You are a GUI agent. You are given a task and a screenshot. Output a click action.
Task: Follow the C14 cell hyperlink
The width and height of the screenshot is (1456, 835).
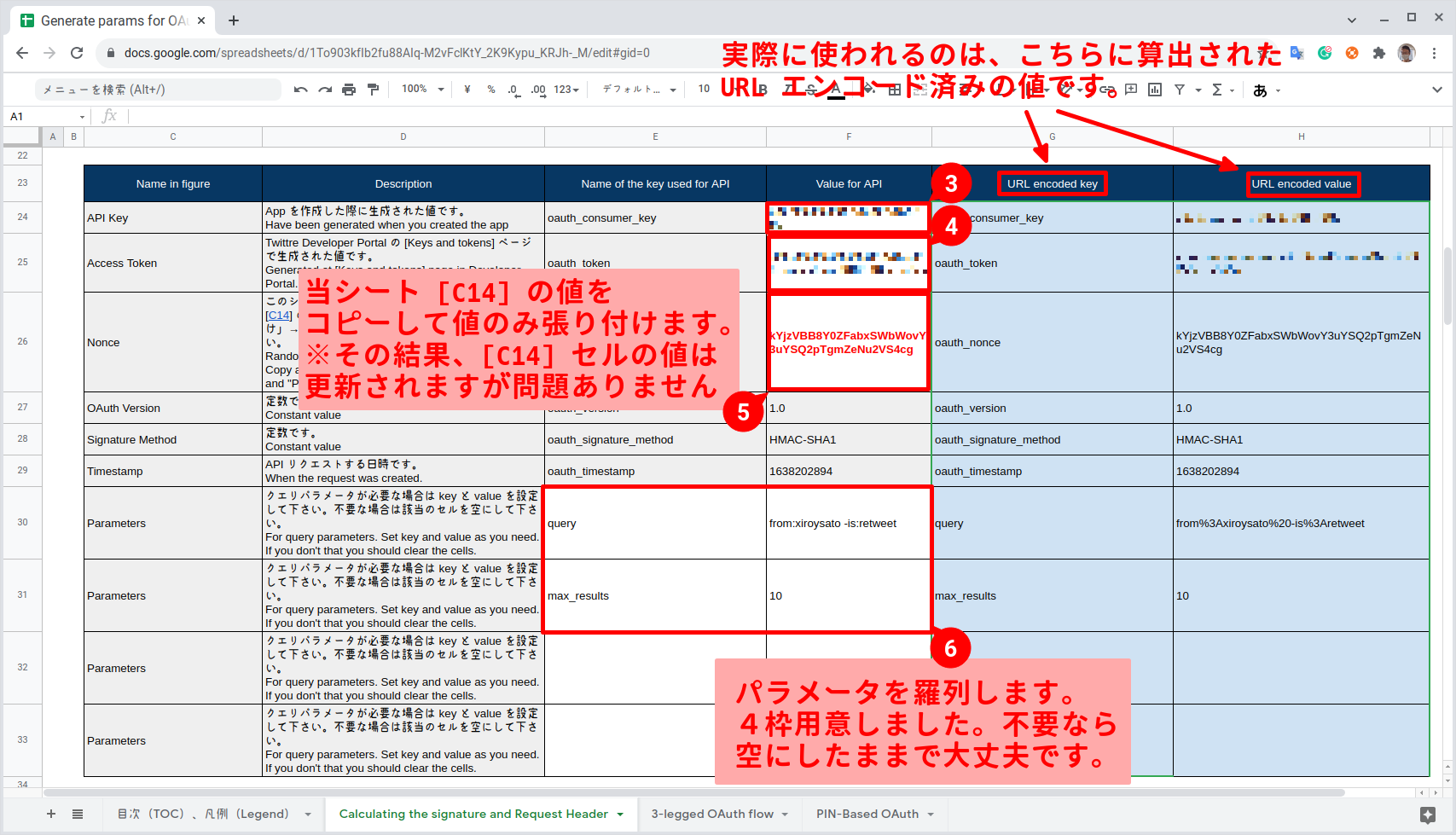tap(279, 315)
